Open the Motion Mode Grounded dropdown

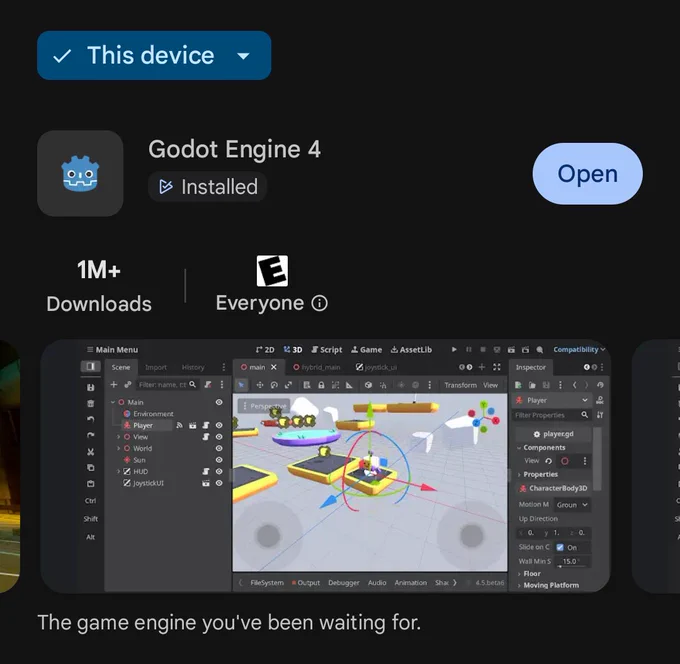pyautogui.click(x=572, y=505)
